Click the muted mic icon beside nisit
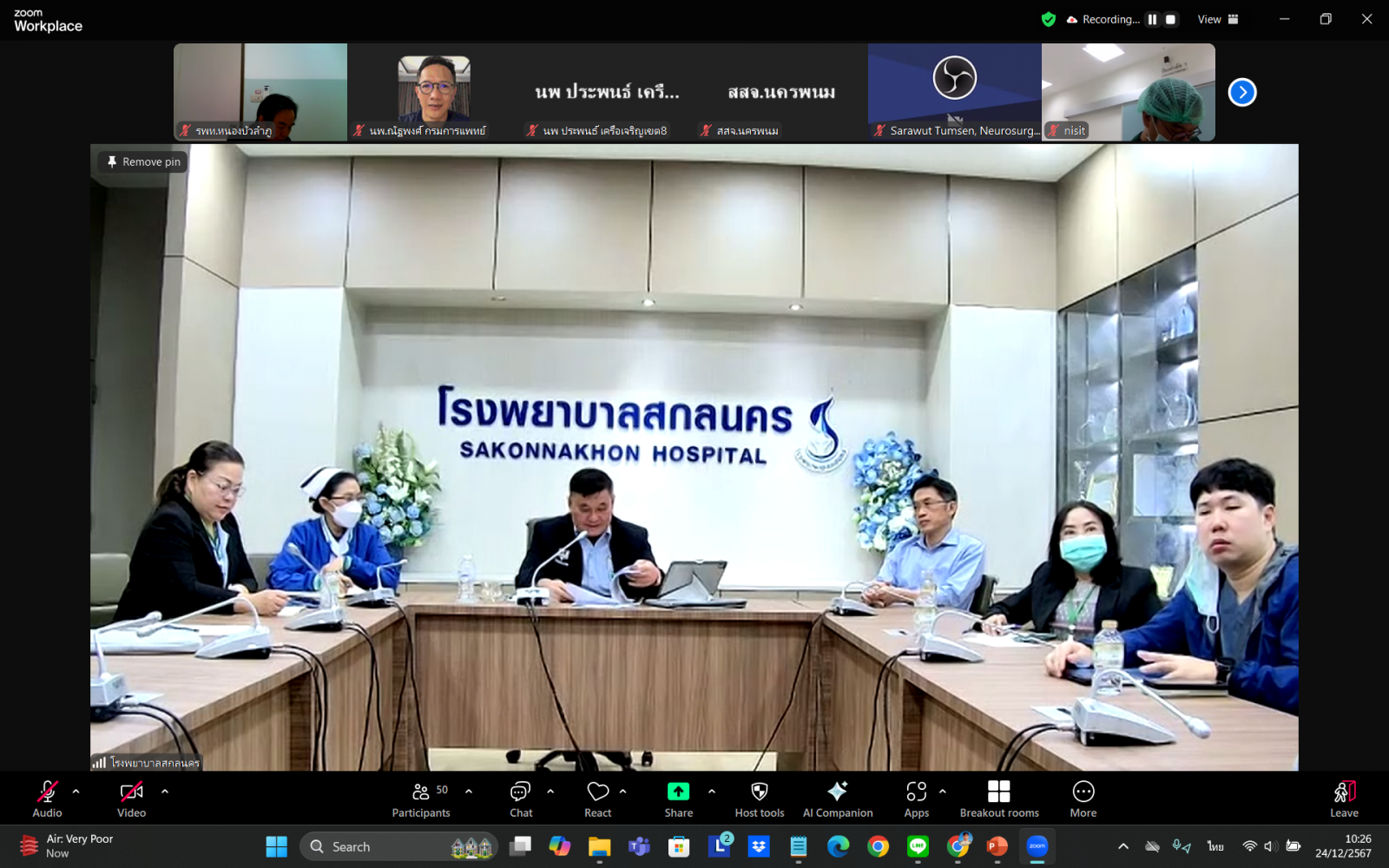The image size is (1389, 868). [1054, 130]
